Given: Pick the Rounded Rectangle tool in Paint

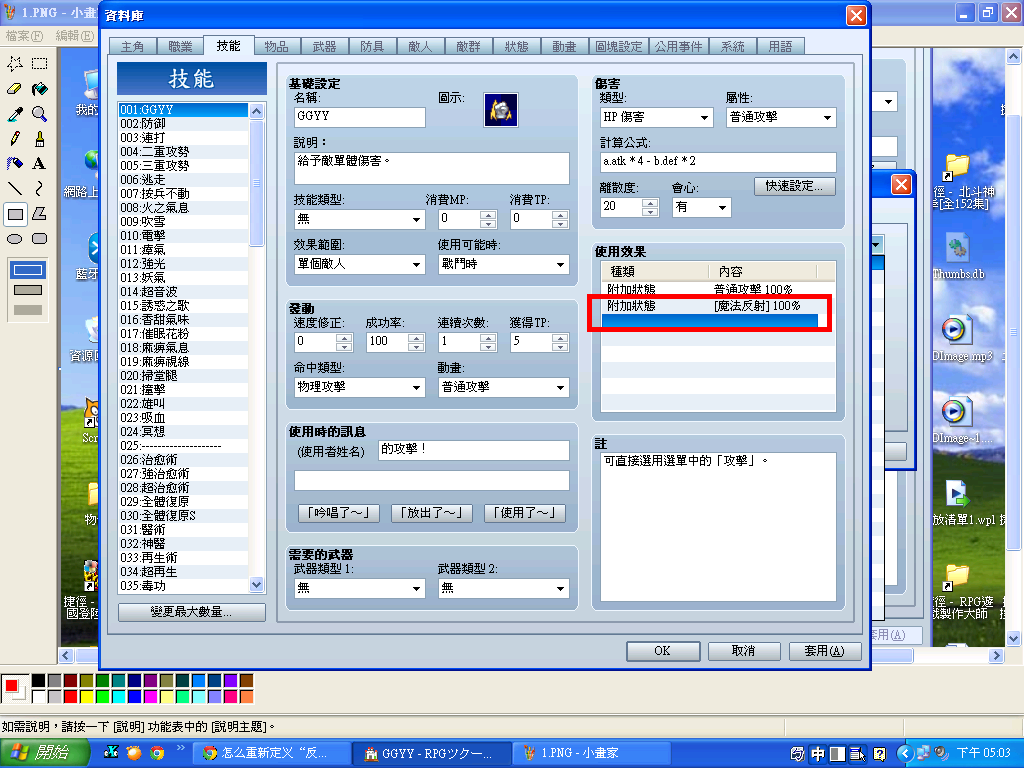Looking at the screenshot, I should [40, 238].
